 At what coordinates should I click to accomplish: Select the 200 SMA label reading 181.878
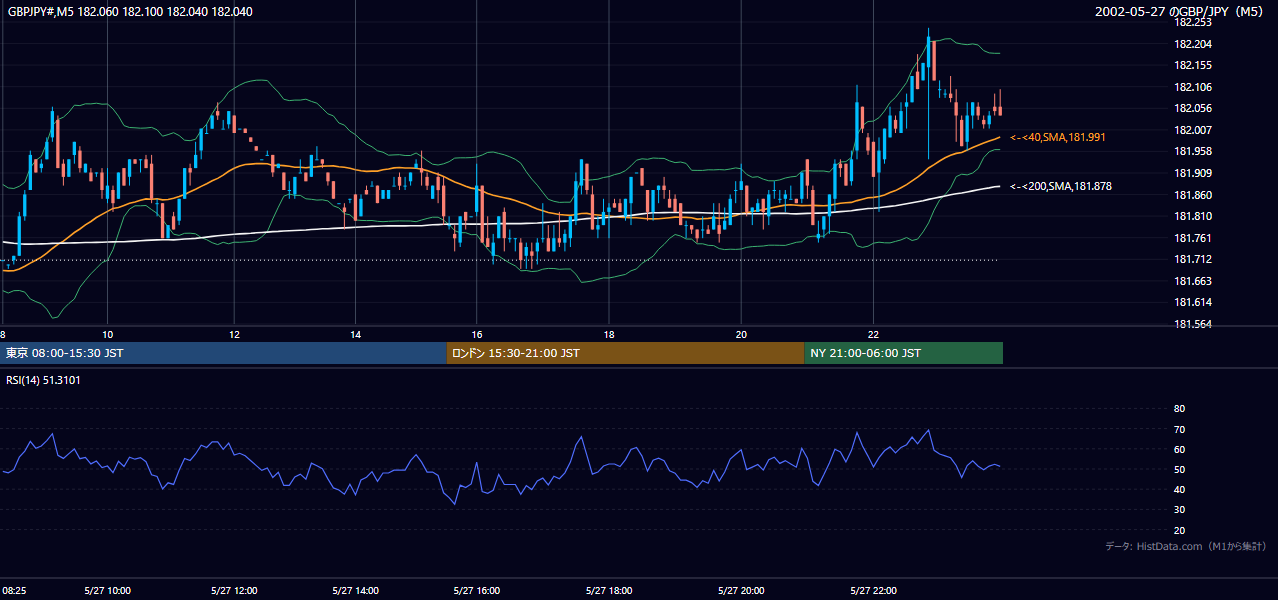1061,186
